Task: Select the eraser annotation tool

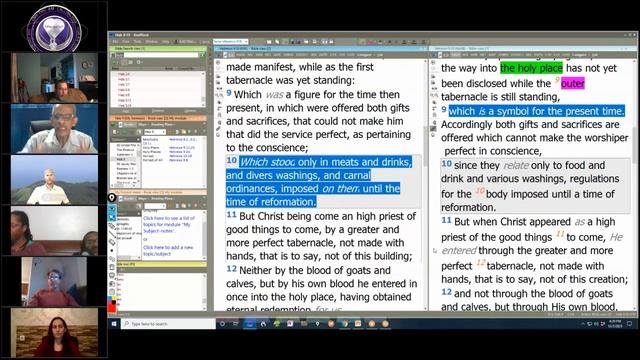Action: (112, 242)
